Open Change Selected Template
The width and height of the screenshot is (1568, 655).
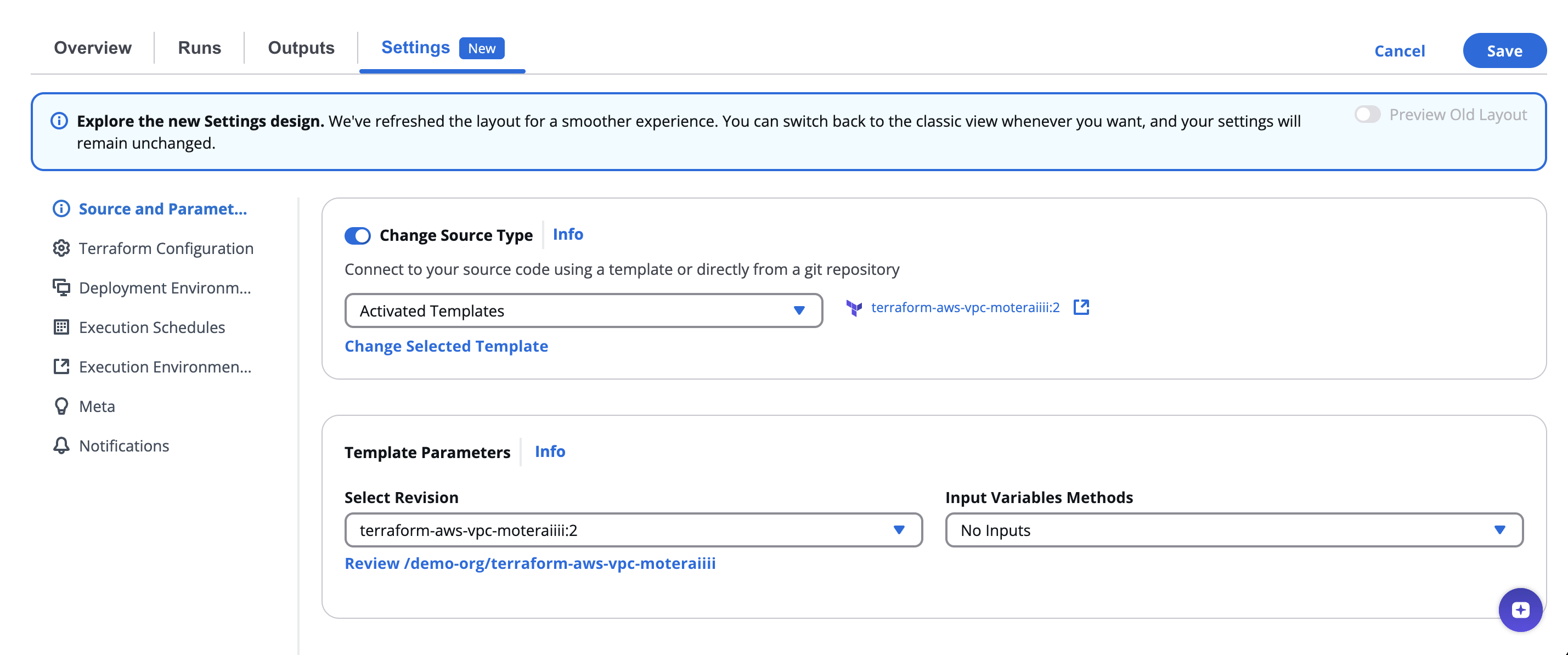tap(446, 346)
